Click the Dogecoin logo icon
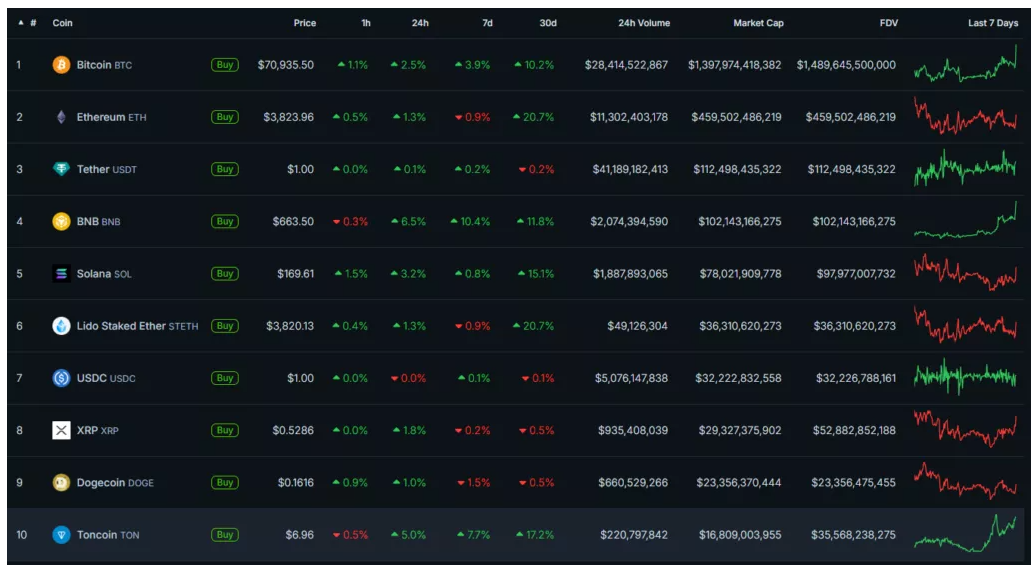 61,482
